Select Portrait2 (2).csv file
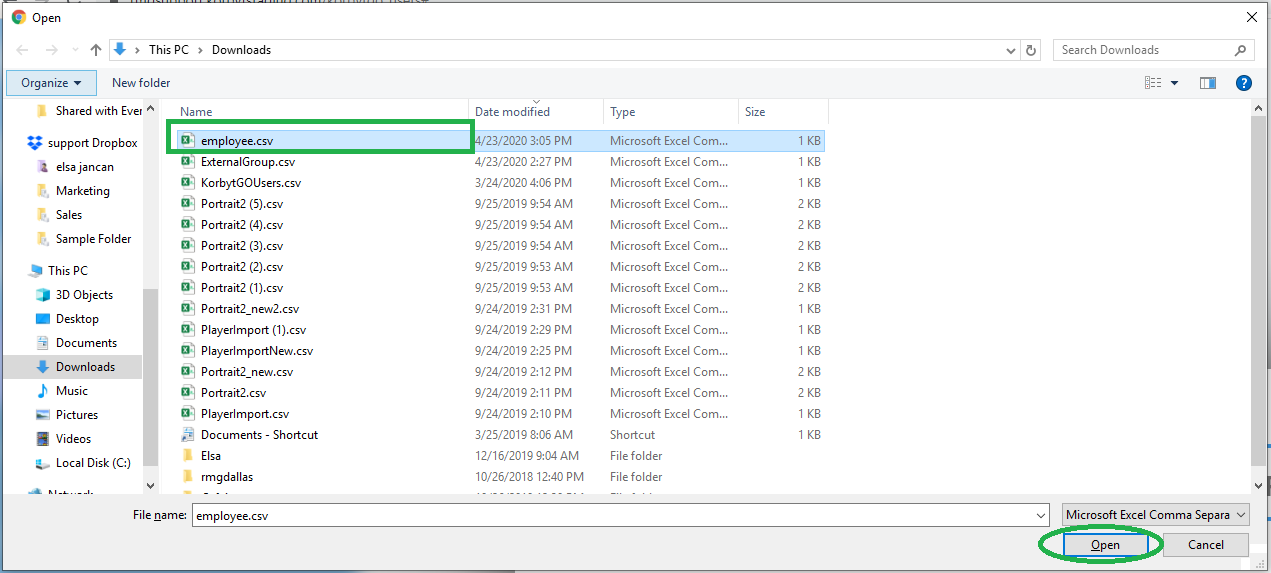Viewport: 1271px width, 573px height. pos(242,267)
